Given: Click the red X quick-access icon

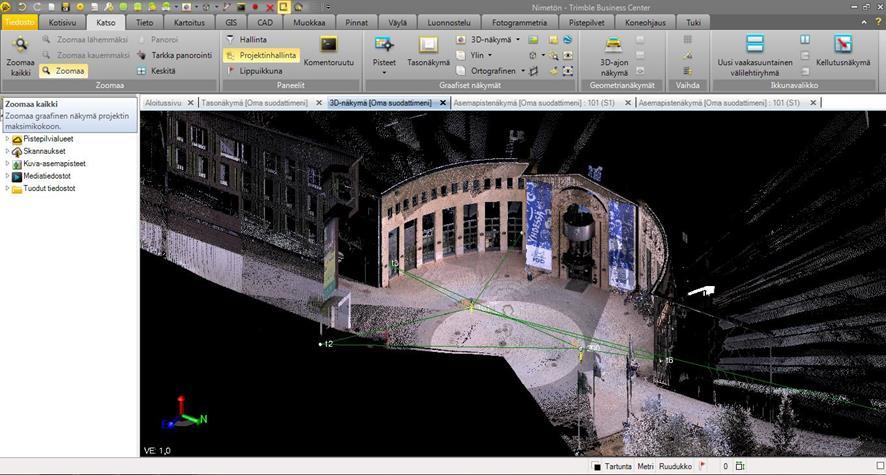Looking at the screenshot, I should (x=270, y=7).
